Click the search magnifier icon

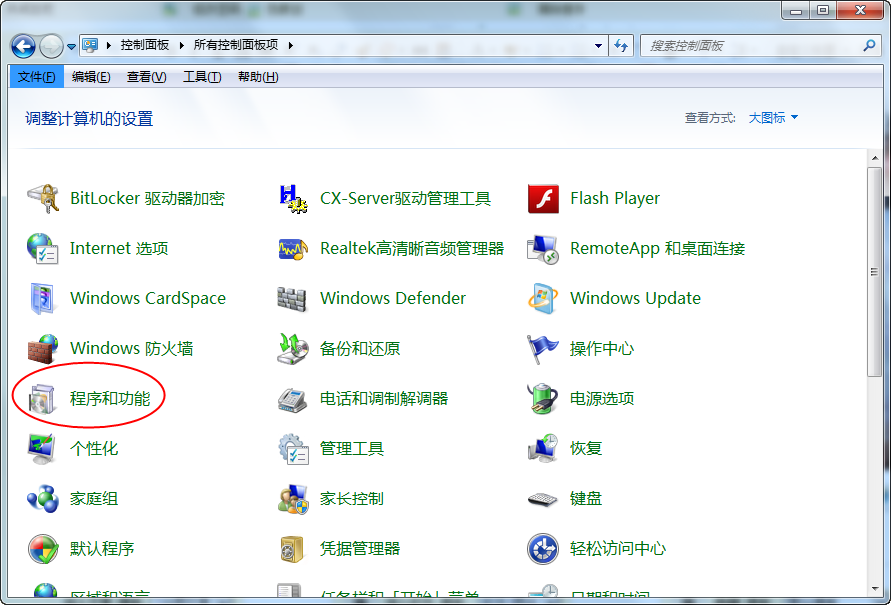[869, 45]
